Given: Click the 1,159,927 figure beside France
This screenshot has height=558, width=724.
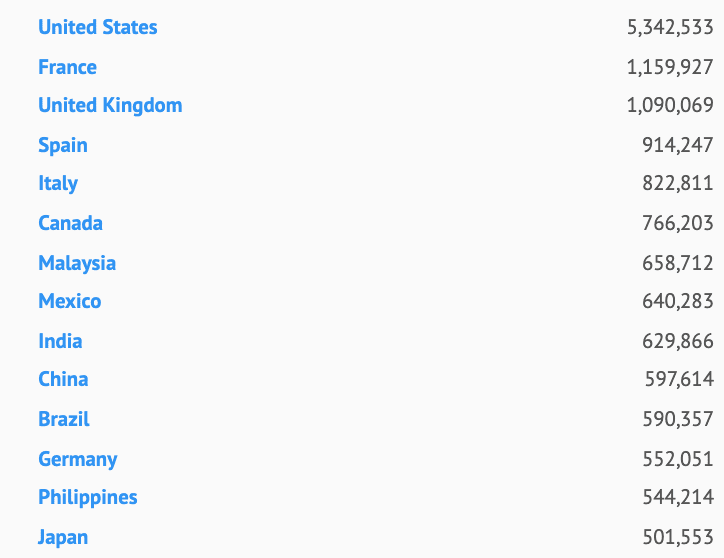Looking at the screenshot, I should [x=670, y=67].
